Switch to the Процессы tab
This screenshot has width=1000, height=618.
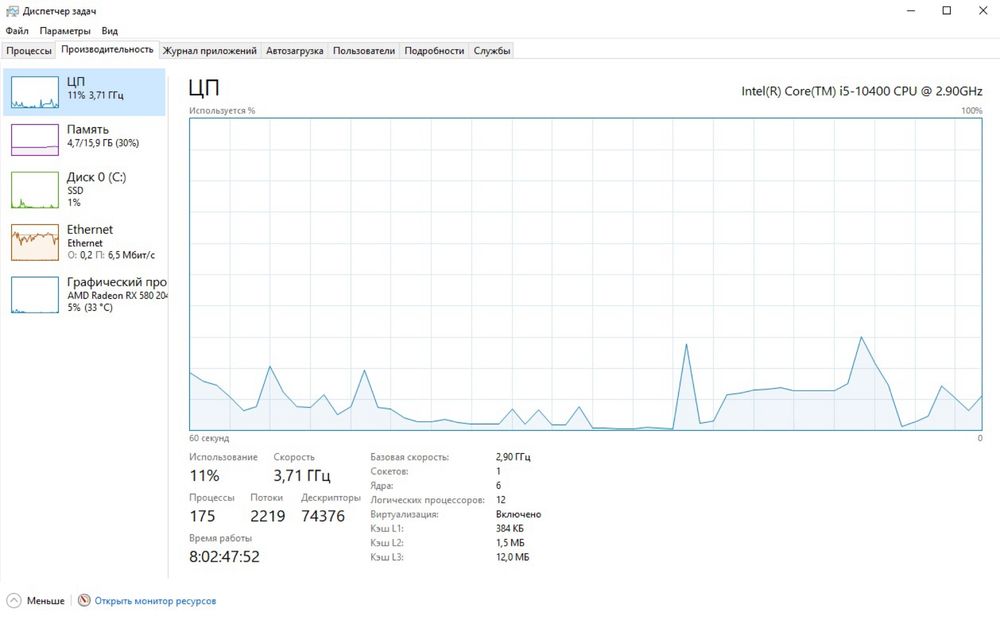[x=29, y=51]
